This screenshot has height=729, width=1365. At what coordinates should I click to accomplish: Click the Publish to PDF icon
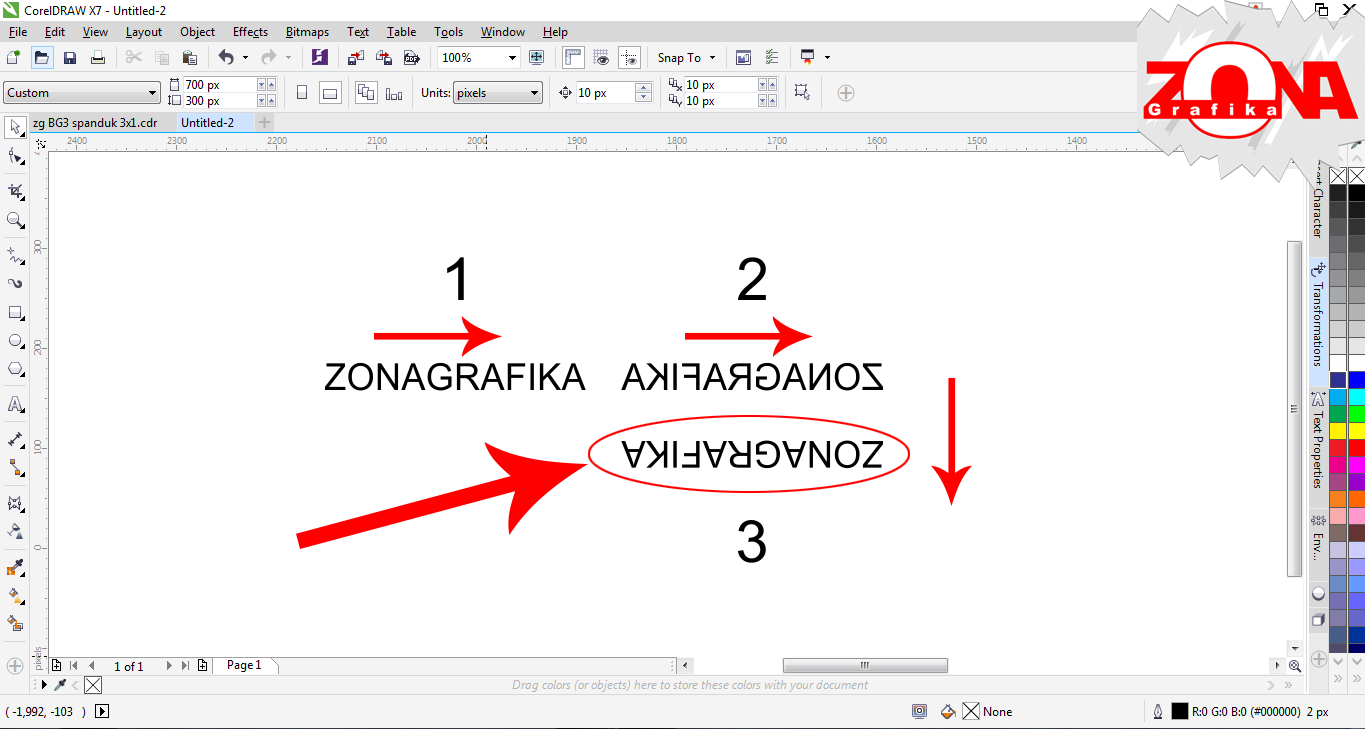point(412,57)
